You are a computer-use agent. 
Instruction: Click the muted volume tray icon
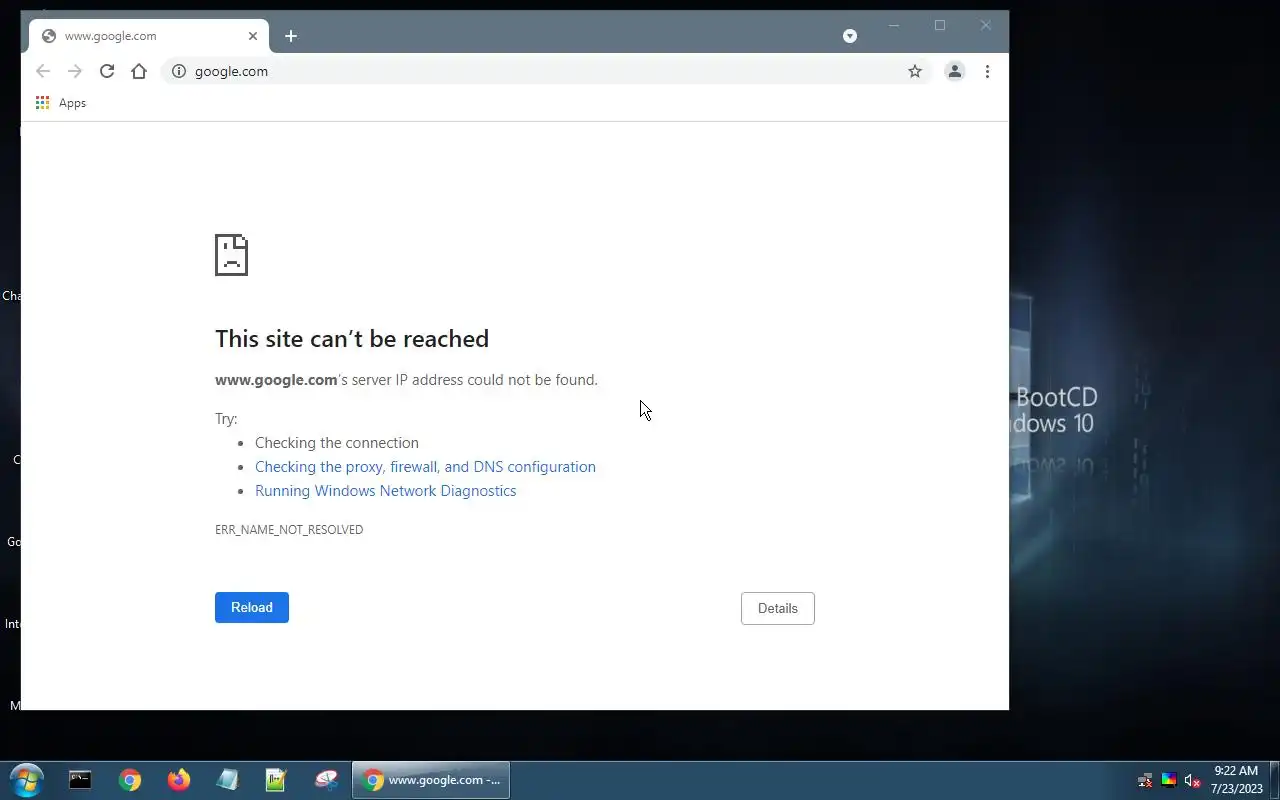tap(1192, 781)
